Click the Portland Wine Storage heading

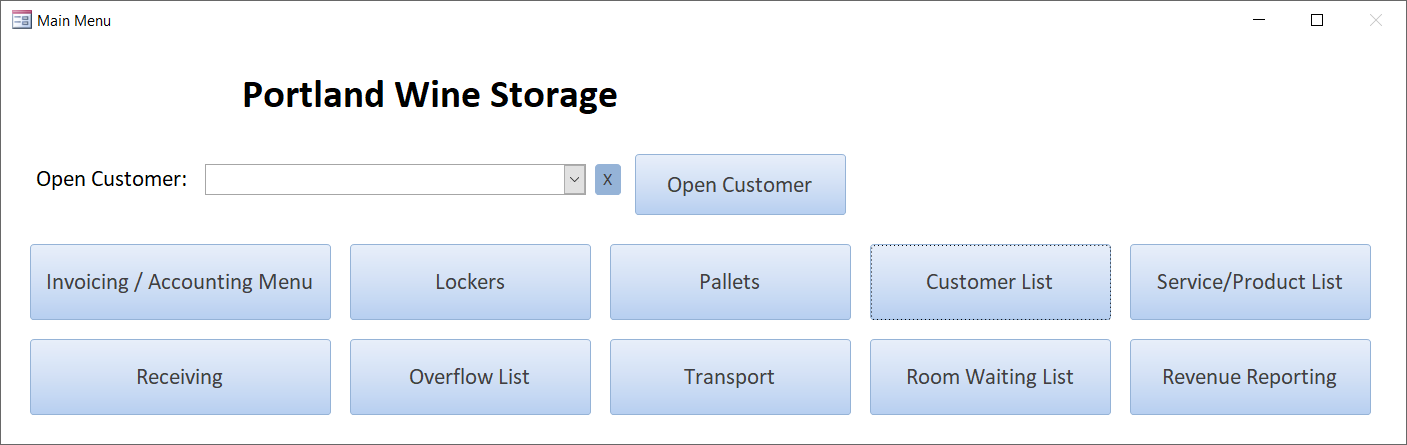[x=430, y=95]
